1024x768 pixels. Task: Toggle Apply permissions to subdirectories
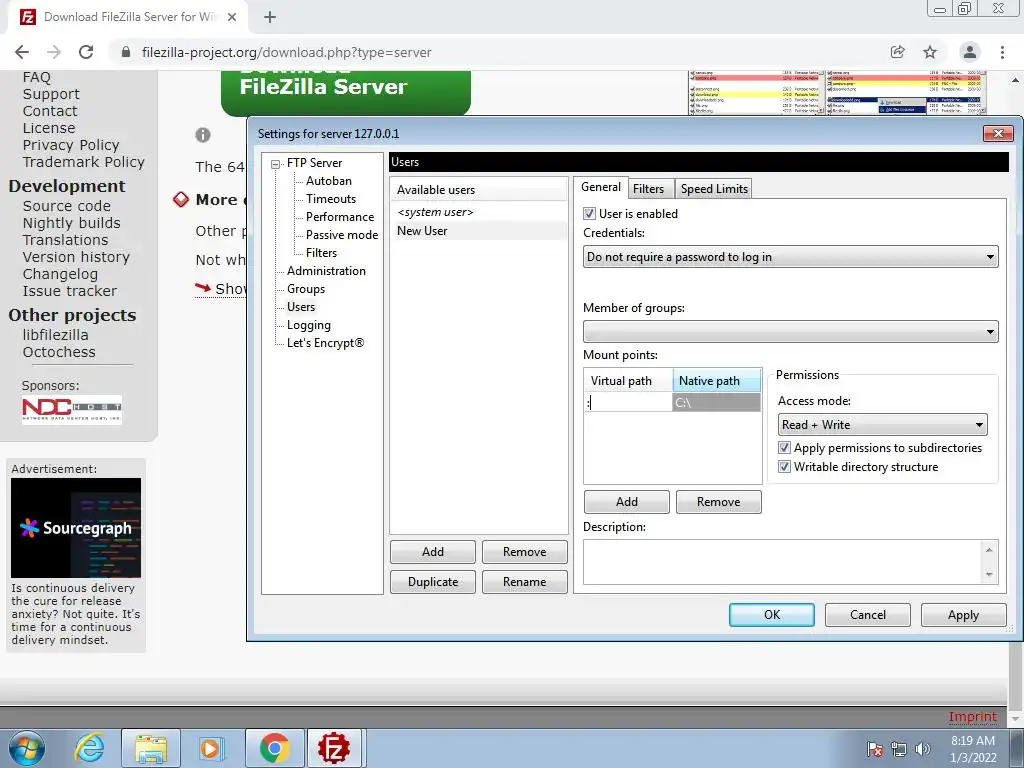tap(784, 448)
